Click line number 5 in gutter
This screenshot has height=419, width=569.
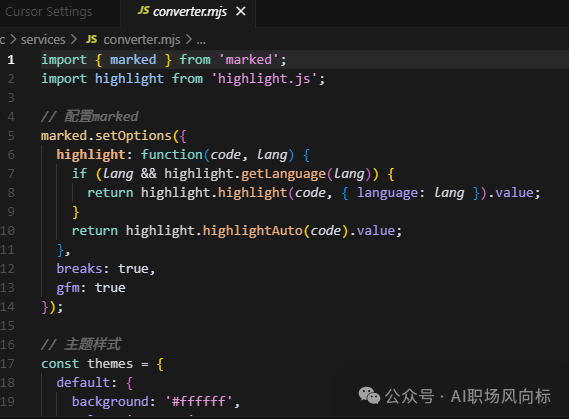point(11,136)
